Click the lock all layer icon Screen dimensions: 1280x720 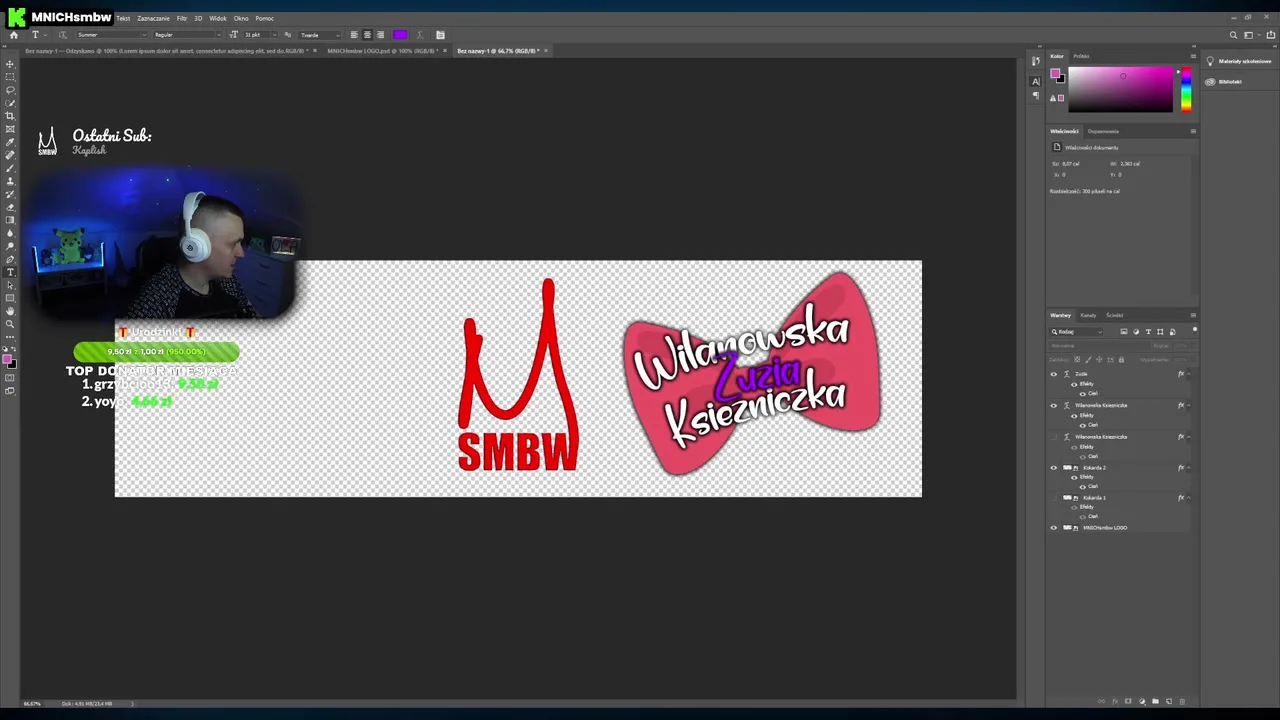[x=1121, y=359]
